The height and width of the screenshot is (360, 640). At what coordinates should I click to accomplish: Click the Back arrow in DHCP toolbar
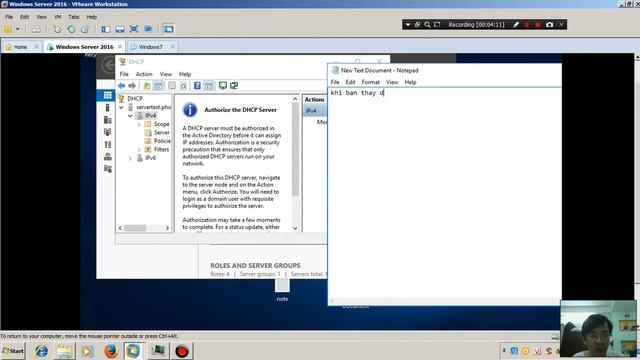click(122, 86)
